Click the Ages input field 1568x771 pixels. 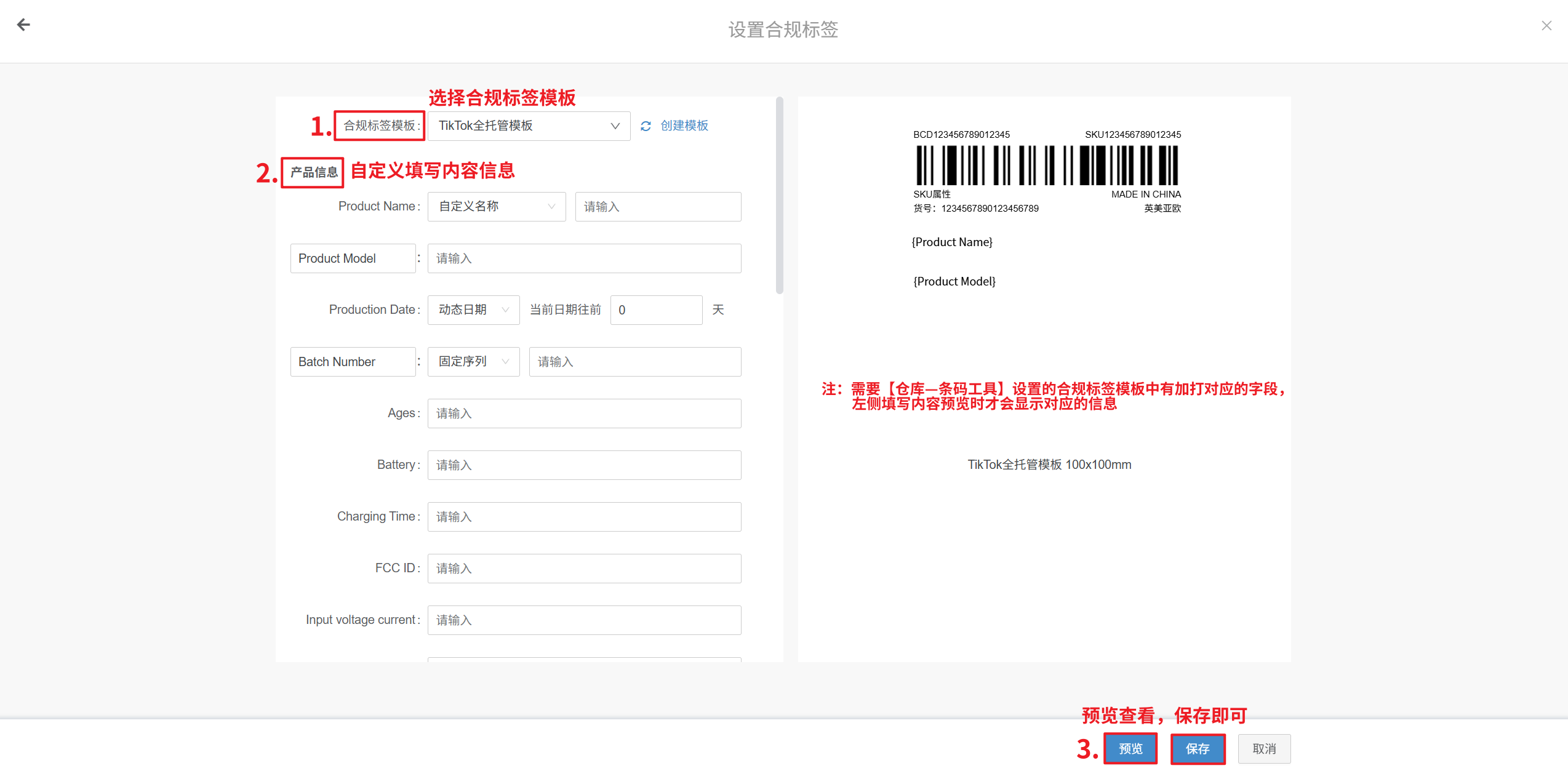pos(583,413)
